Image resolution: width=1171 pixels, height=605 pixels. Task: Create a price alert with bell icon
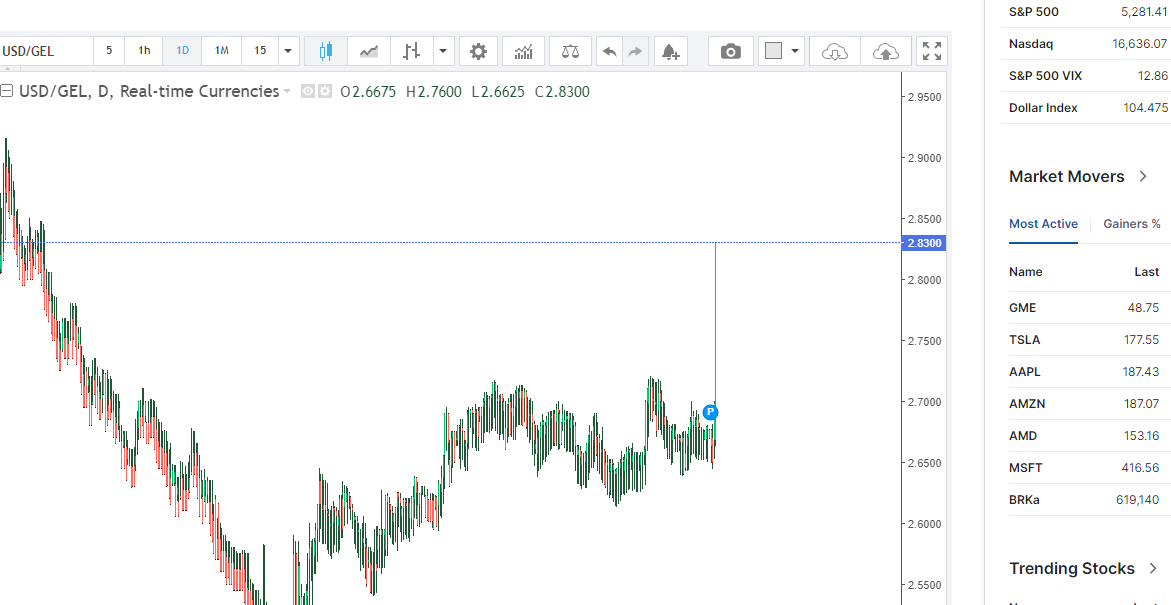tap(670, 51)
